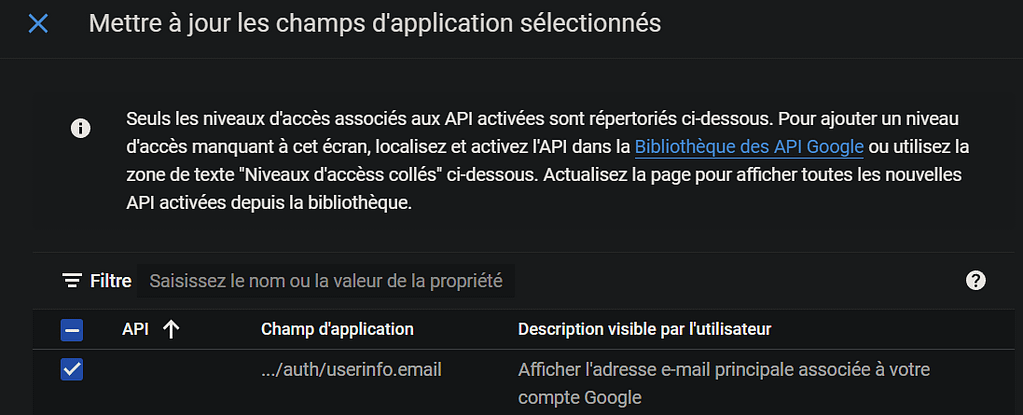Click the Description visible par l'utilisateur header

pos(644,329)
